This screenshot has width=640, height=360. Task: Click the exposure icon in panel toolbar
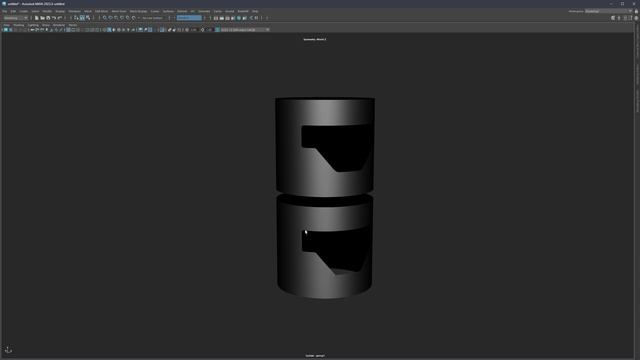pyautogui.click(x=187, y=30)
